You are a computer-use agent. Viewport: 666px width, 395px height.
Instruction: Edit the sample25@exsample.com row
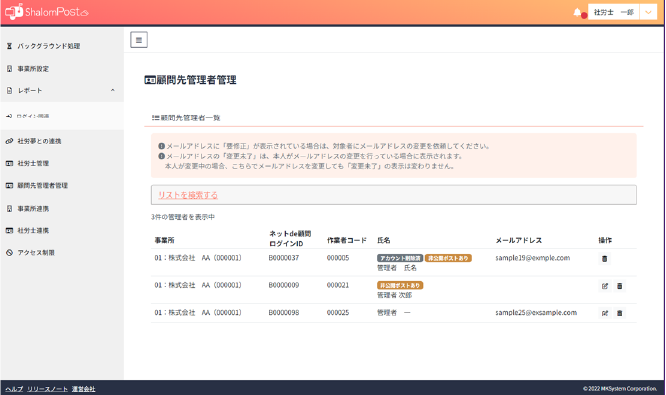pyautogui.click(x=605, y=313)
